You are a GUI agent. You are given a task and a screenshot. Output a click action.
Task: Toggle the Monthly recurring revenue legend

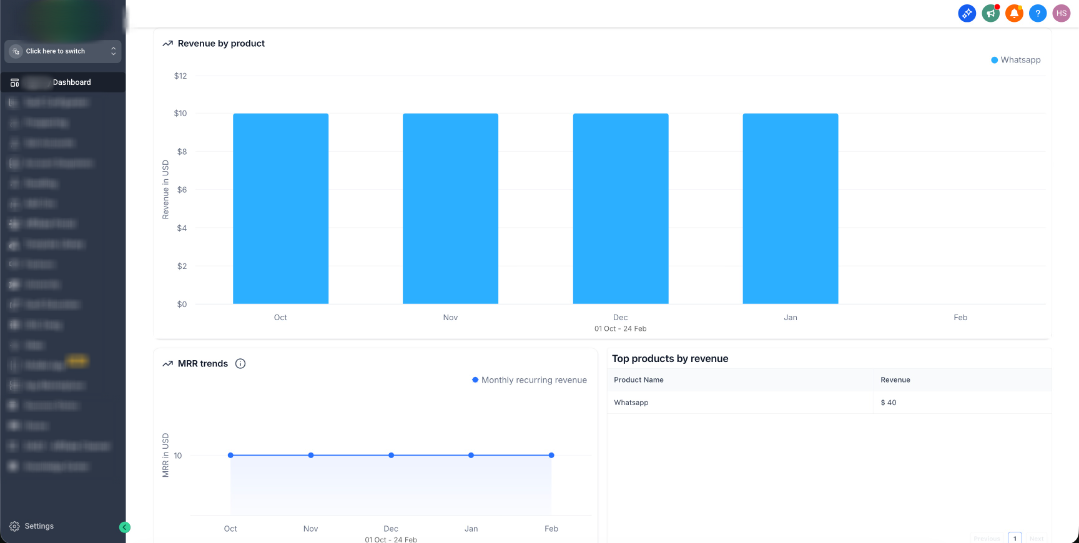click(x=529, y=380)
